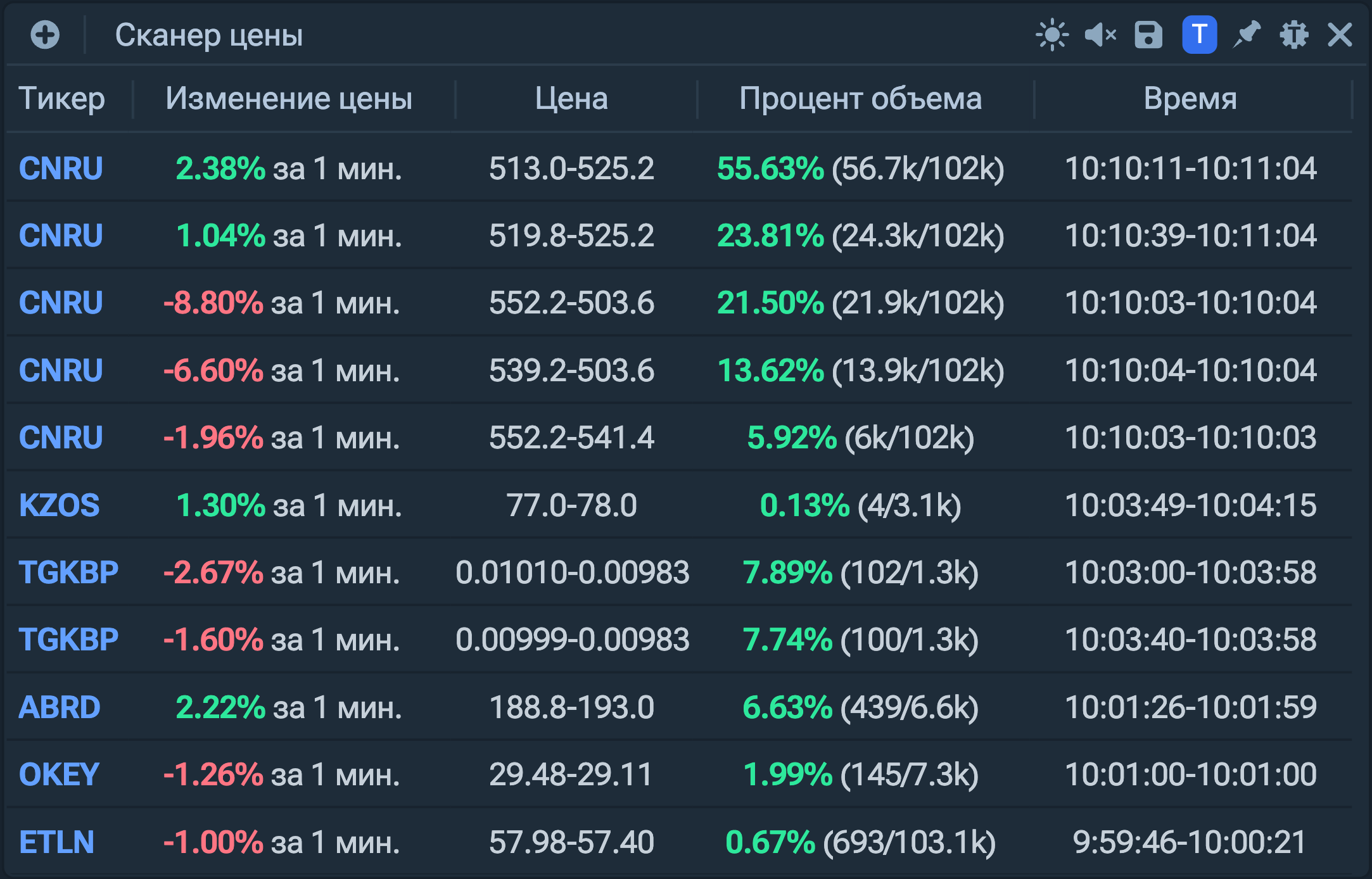Screen dimensions: 1372x879
Task: Click the floppy disk save icon
Action: [1148, 35]
